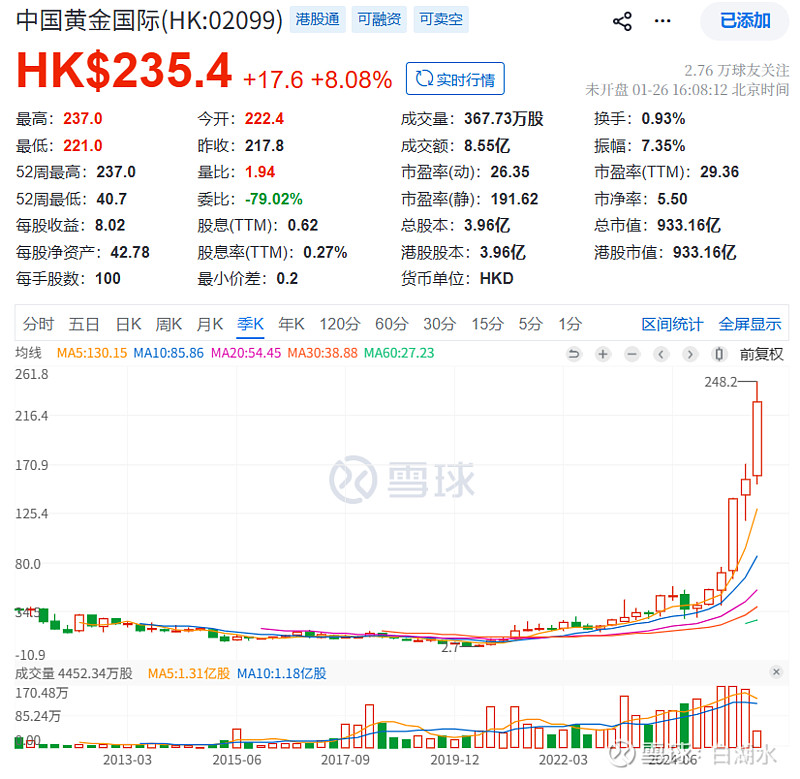Switch to 月K chart tab
Viewport: 800px width, 779px height.
pyautogui.click(x=210, y=324)
